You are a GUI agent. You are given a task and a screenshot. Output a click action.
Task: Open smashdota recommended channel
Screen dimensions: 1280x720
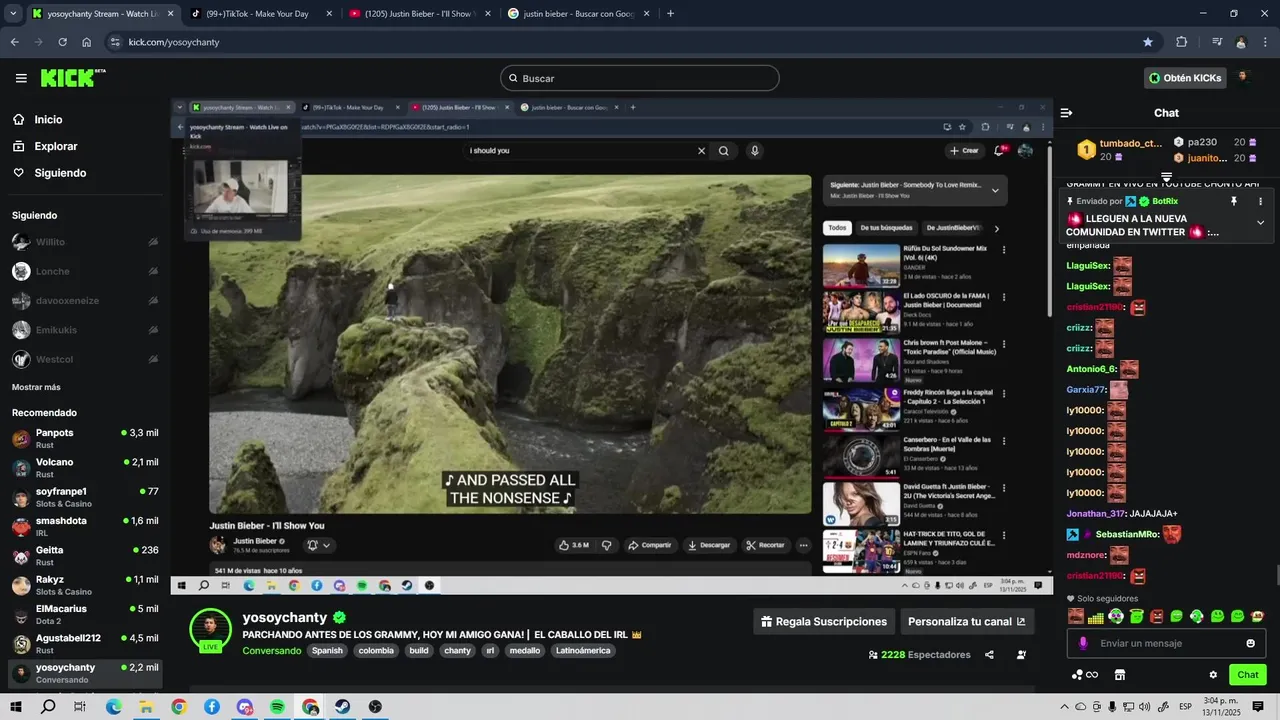pos(85,526)
